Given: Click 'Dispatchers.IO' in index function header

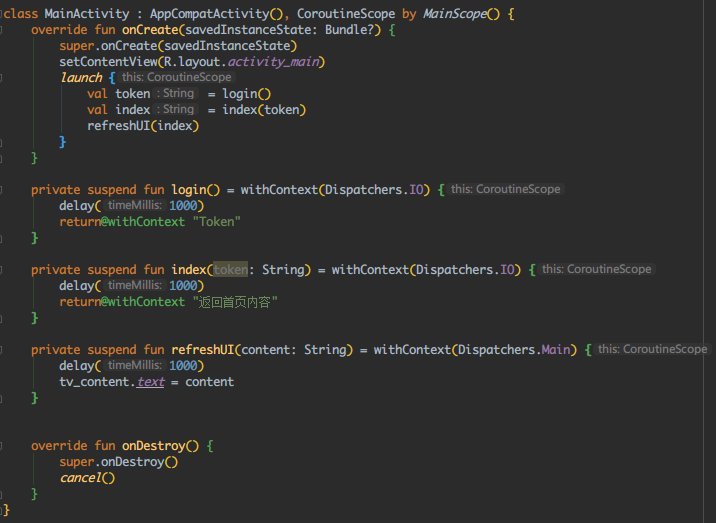Looking at the screenshot, I should pyautogui.click(x=465, y=269).
